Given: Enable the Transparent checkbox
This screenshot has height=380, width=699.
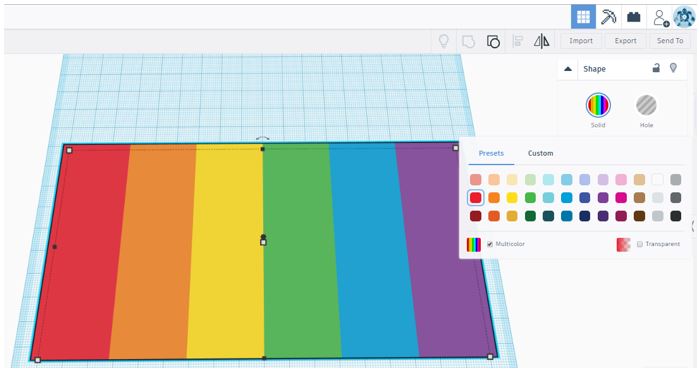Looking at the screenshot, I should 640,244.
